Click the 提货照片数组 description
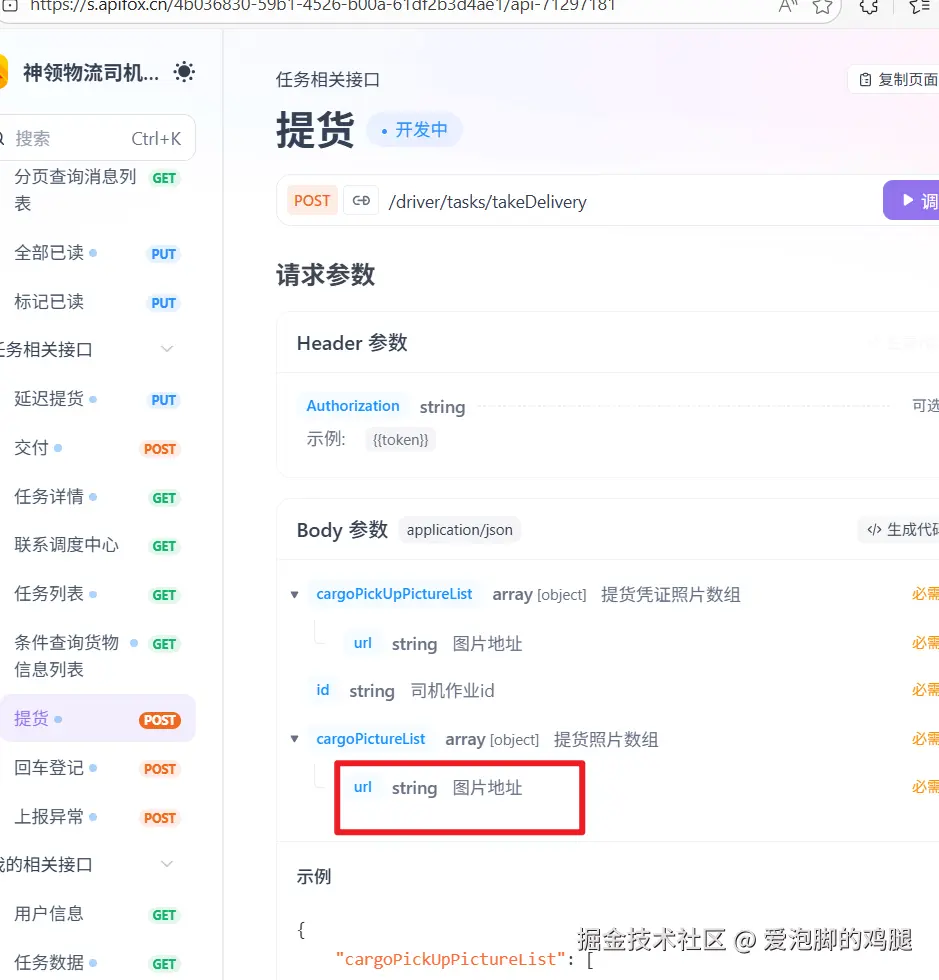This screenshot has width=939, height=980. [x=606, y=739]
